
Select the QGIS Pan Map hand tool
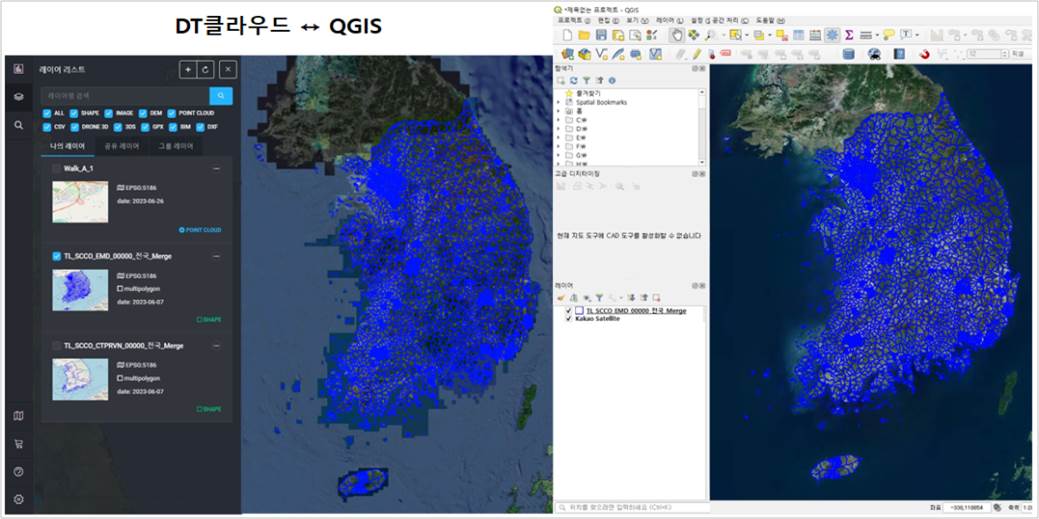(x=676, y=35)
